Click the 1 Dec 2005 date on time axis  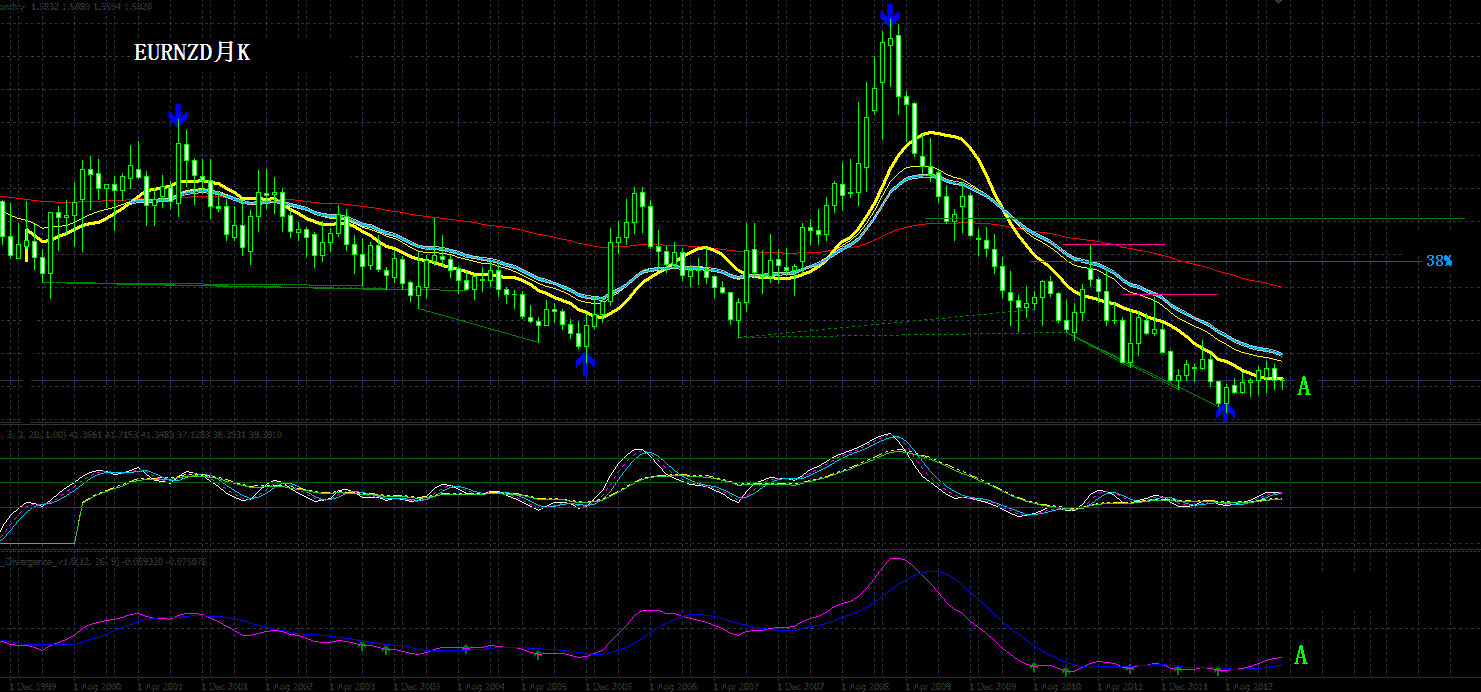[x=609, y=687]
